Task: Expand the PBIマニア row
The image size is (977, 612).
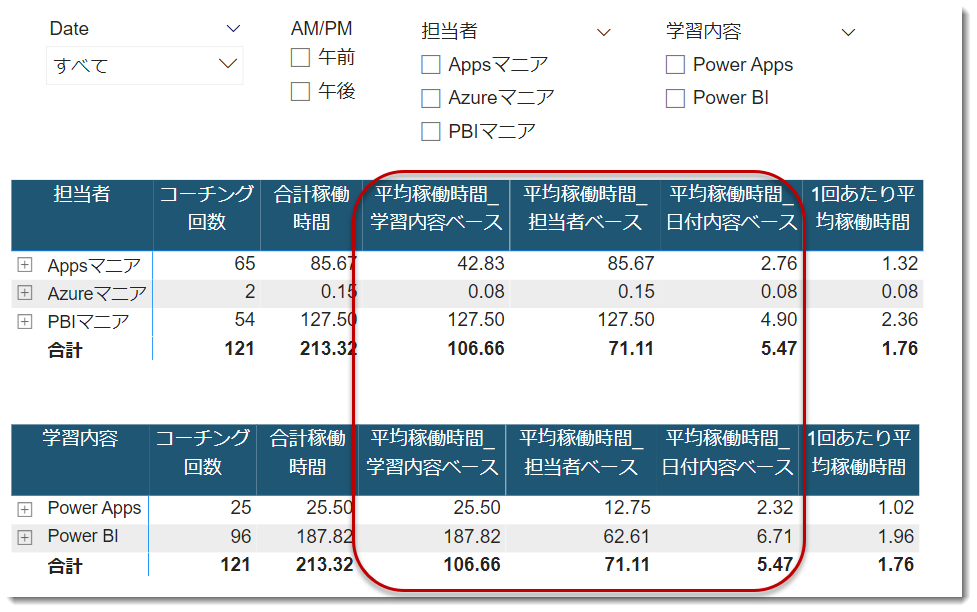Action: [x=24, y=322]
